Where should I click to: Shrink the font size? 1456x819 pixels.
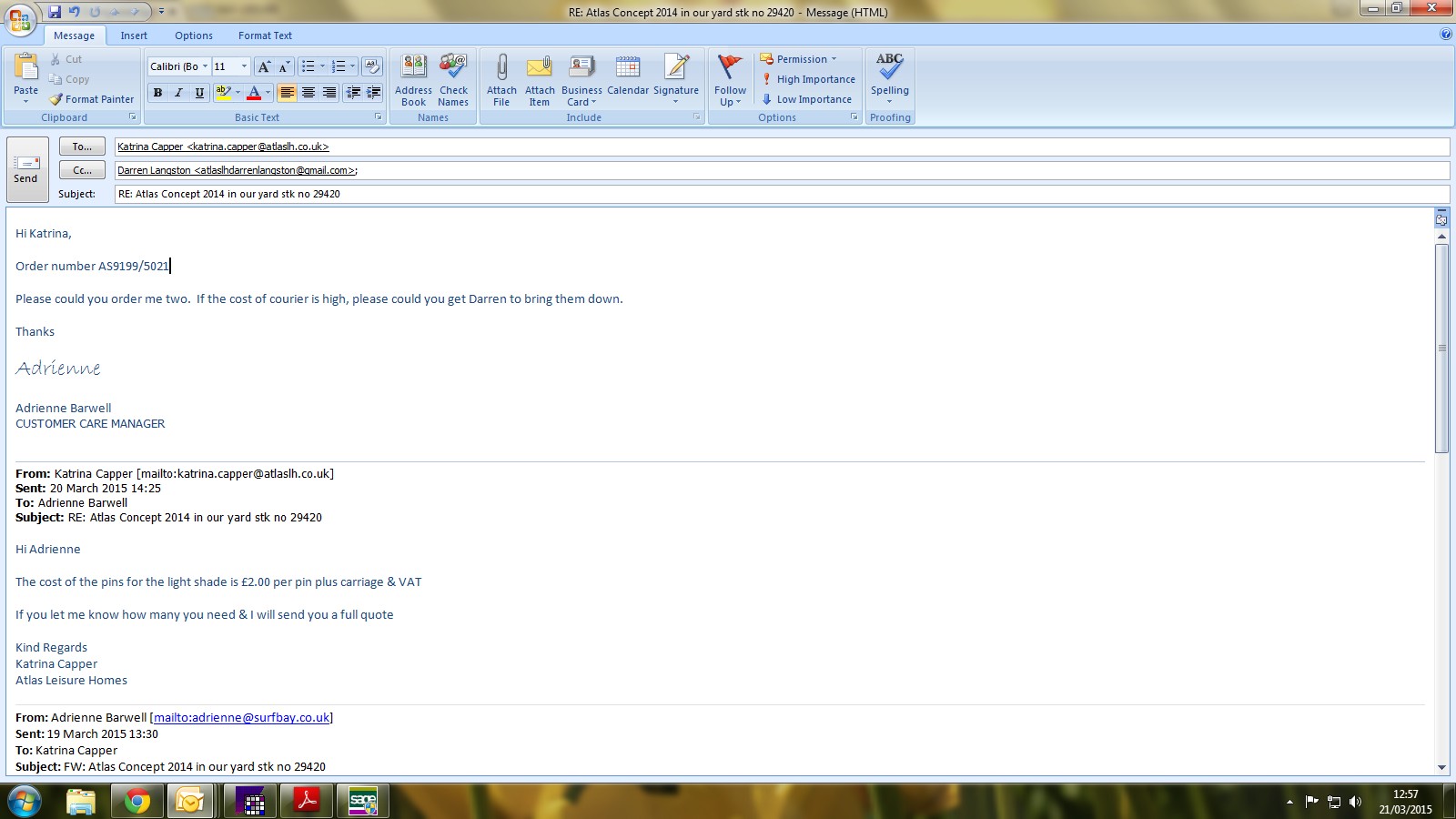pos(284,66)
